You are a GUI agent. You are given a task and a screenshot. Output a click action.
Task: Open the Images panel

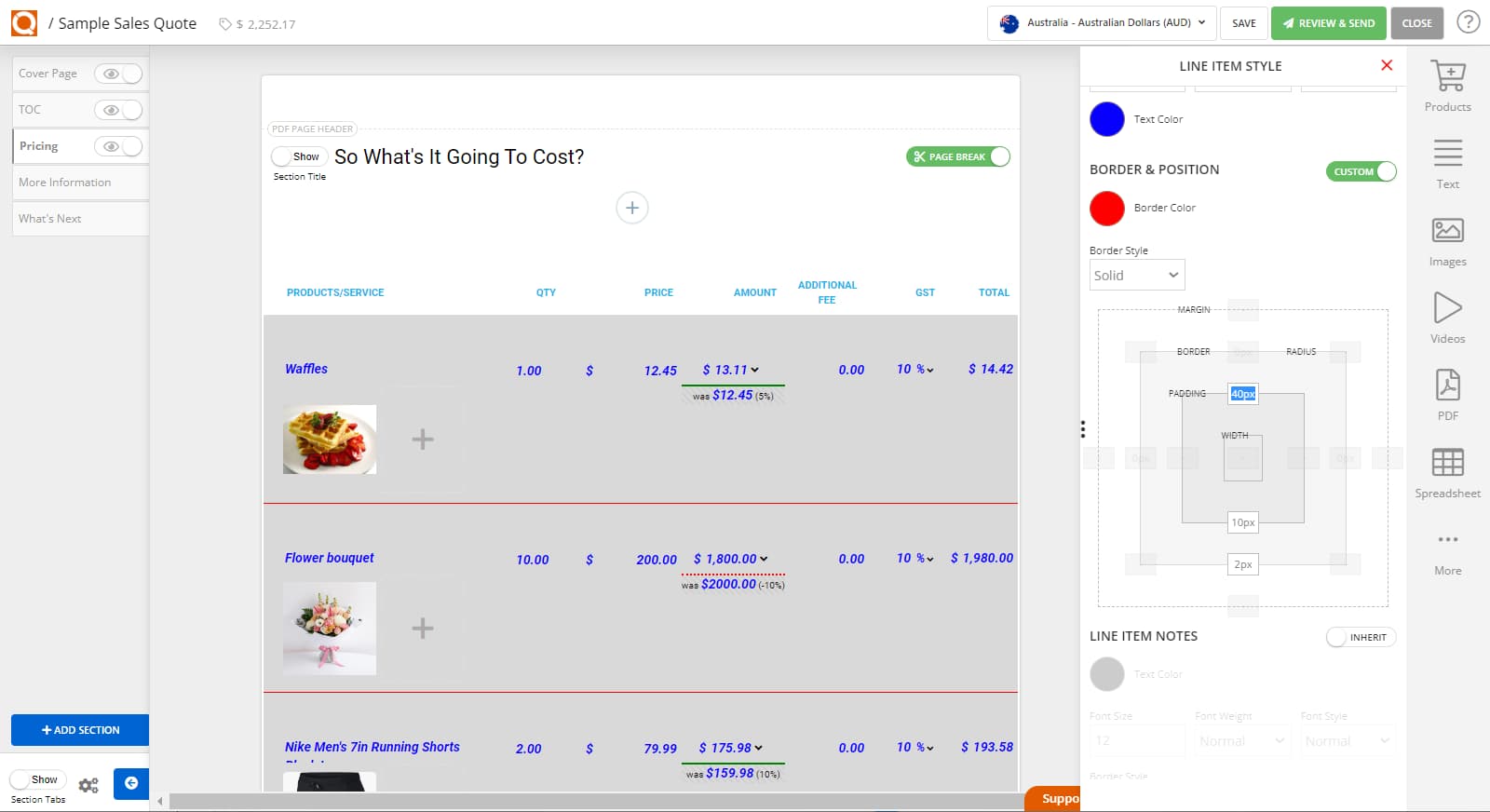click(1447, 241)
